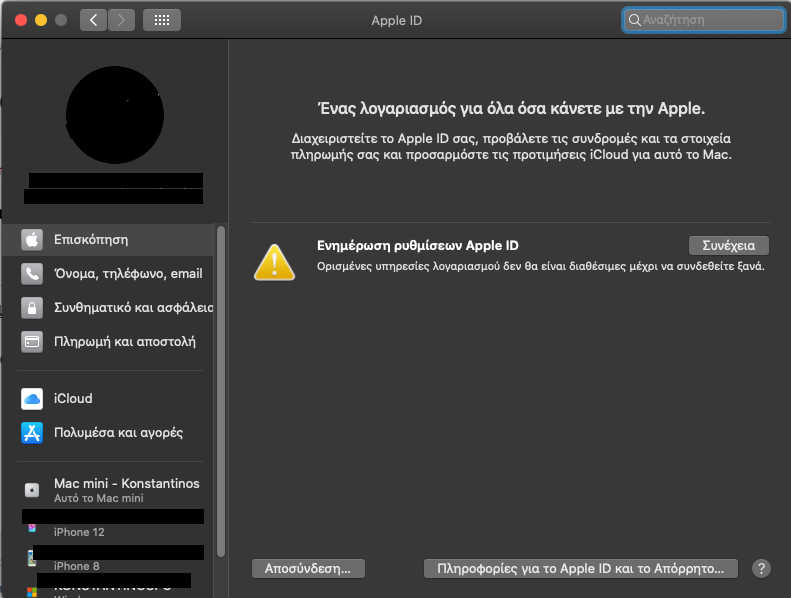The image size is (791, 598).
Task: Click the lock icon for Συνθηματικό και ασφάλεια
Action: click(32, 307)
